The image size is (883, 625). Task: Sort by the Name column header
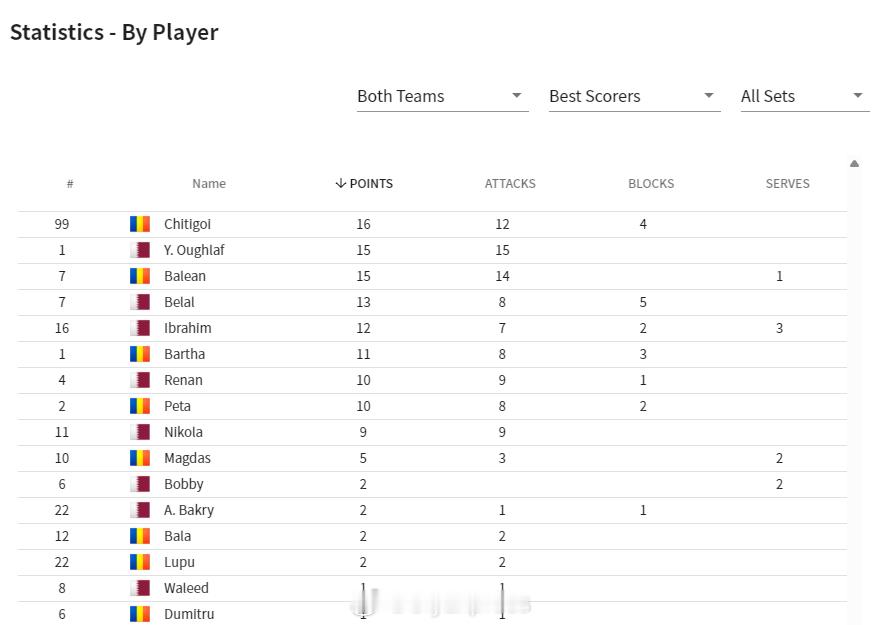209,184
